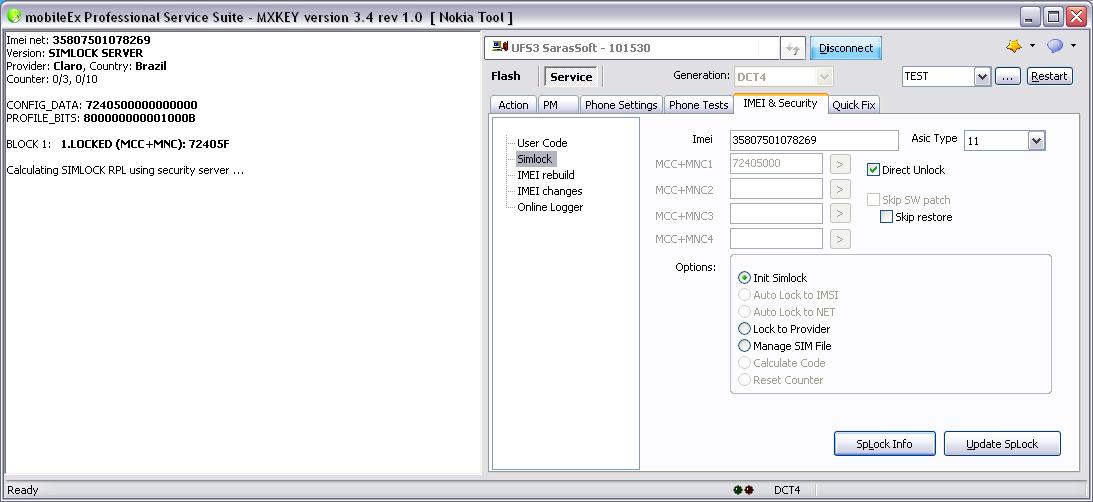Disconnect from the UFS3 interface

point(846,48)
